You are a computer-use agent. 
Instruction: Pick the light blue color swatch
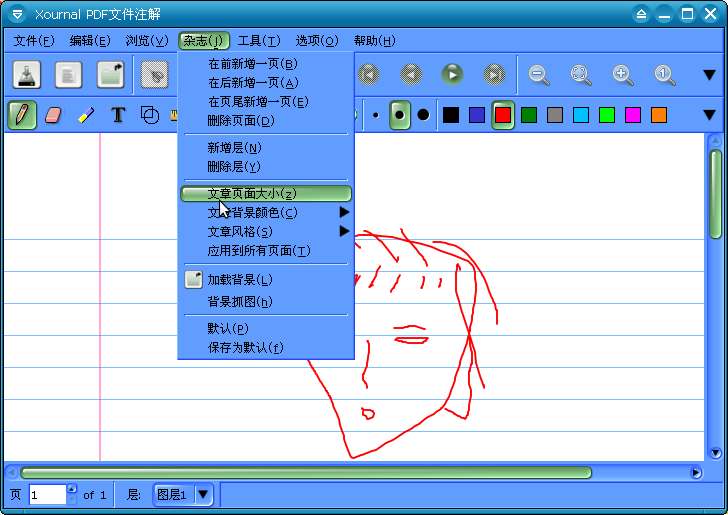point(581,115)
